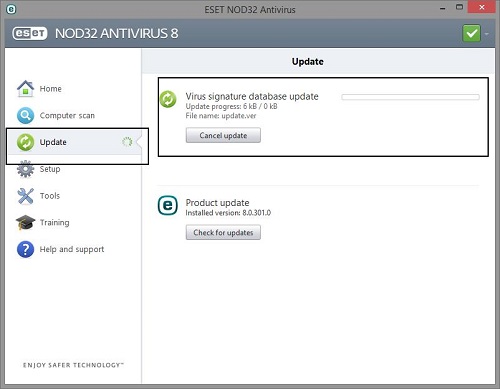Click the Tools wrench icon
500x389 pixels.
[x=25, y=196]
